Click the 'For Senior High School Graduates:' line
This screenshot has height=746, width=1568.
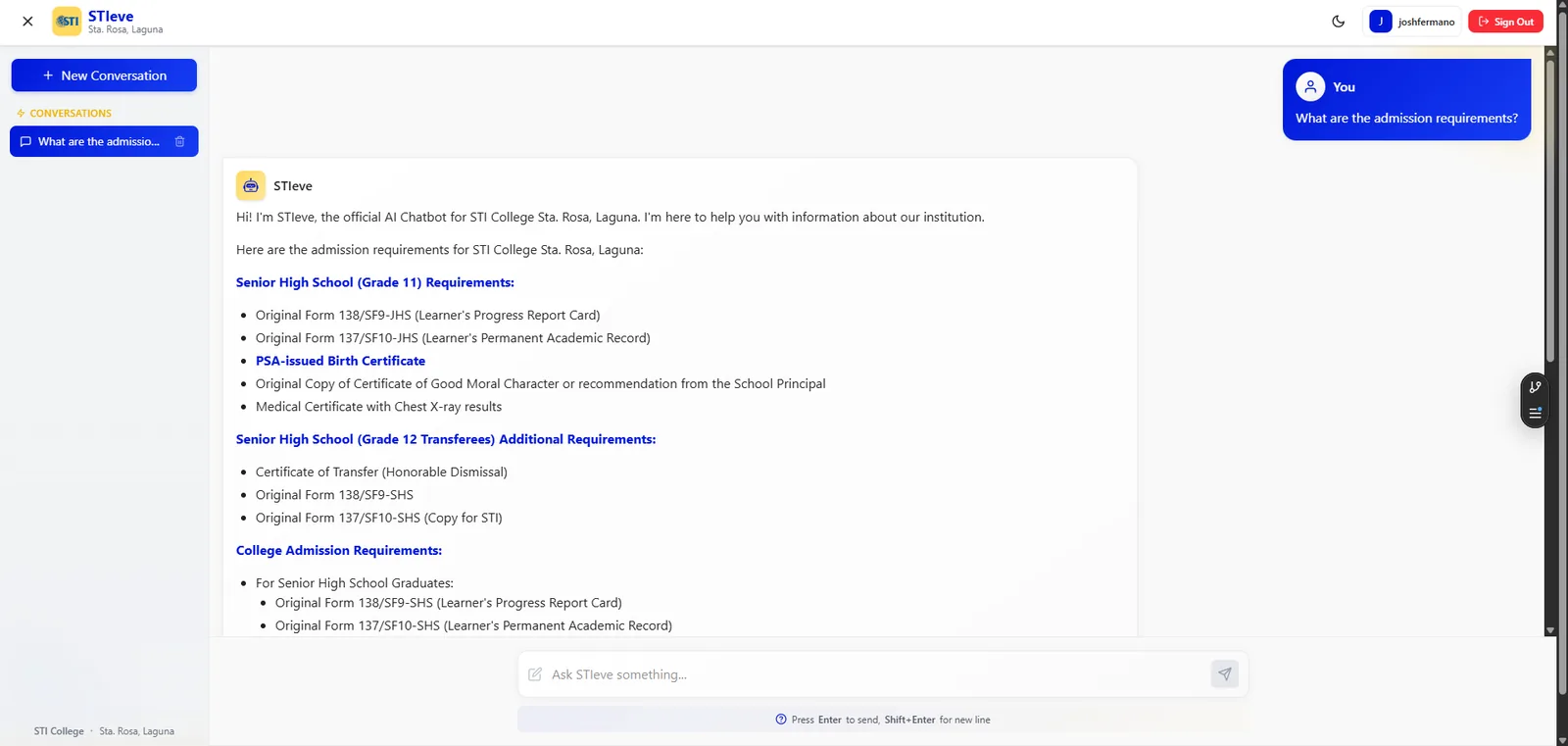pos(355,583)
